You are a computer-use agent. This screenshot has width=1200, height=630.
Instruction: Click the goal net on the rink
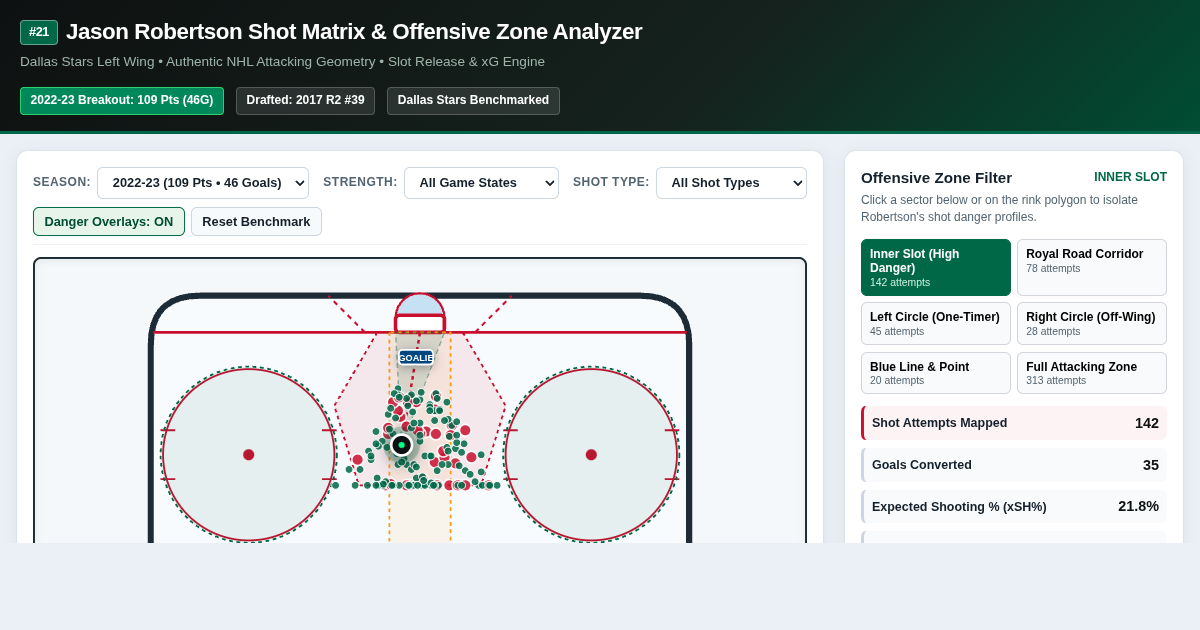coord(420,314)
